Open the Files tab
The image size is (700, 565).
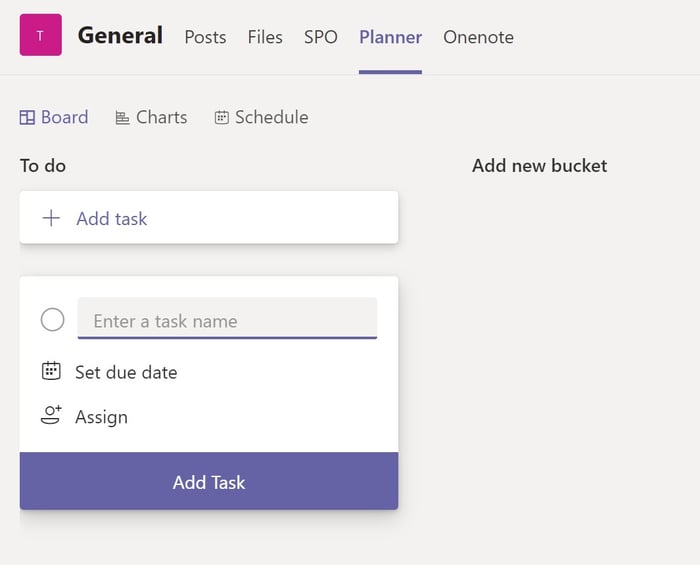[265, 37]
